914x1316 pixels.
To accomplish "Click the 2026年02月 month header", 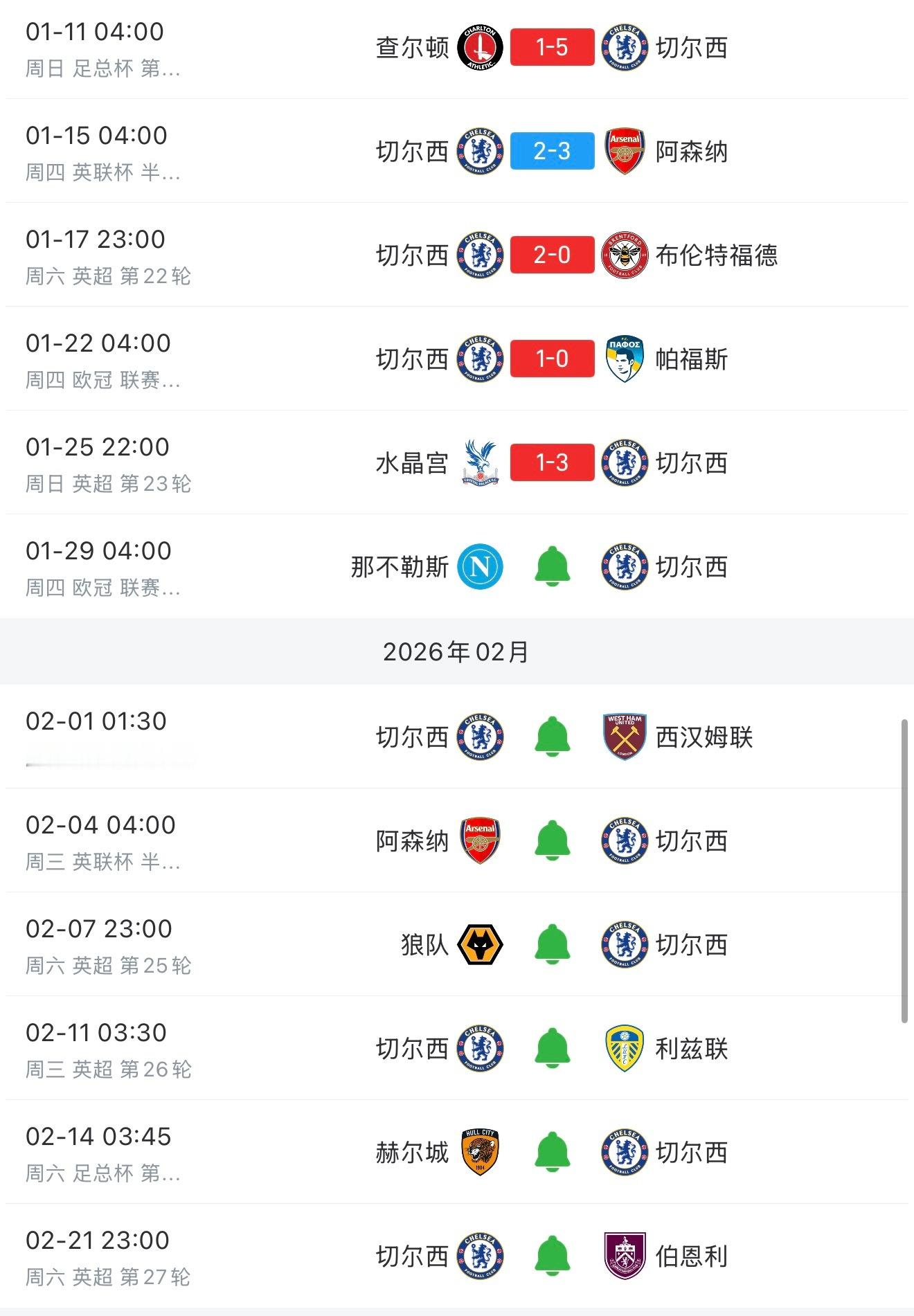I will point(457,652).
